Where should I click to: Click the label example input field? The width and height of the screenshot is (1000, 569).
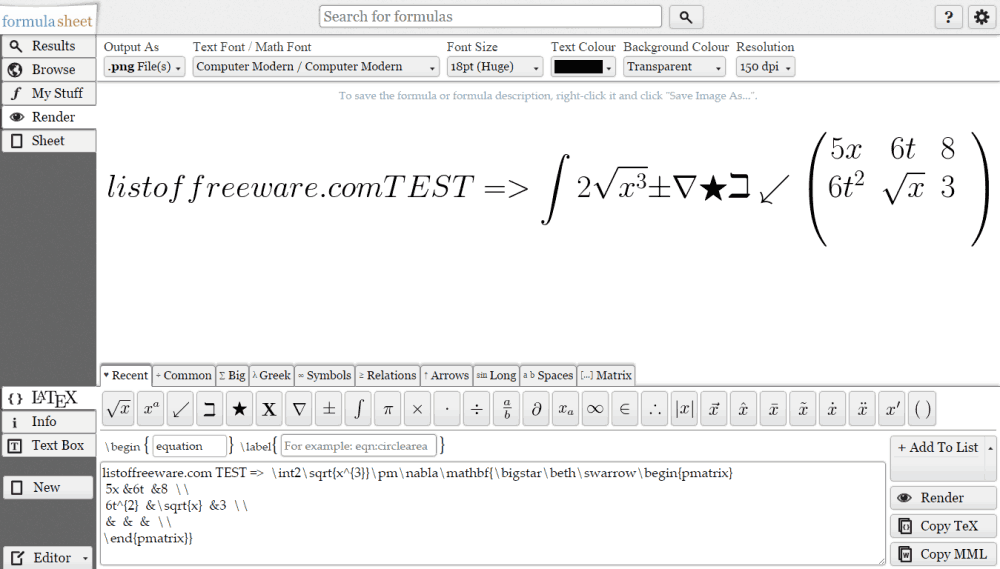pyautogui.click(x=358, y=446)
